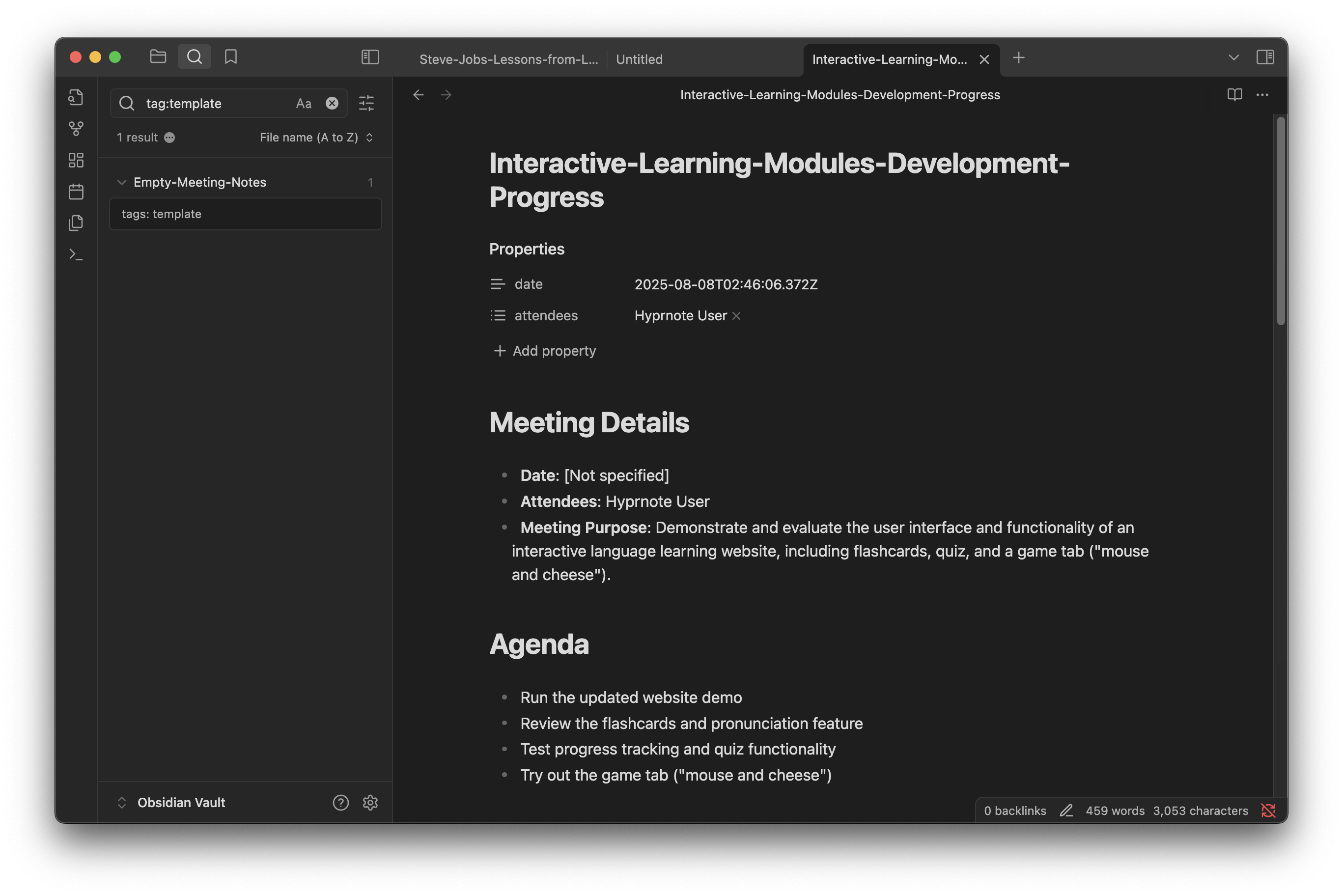Viewport: 1343px width, 896px height.
Task: Open the canvas ribbon icon
Action: point(76,160)
